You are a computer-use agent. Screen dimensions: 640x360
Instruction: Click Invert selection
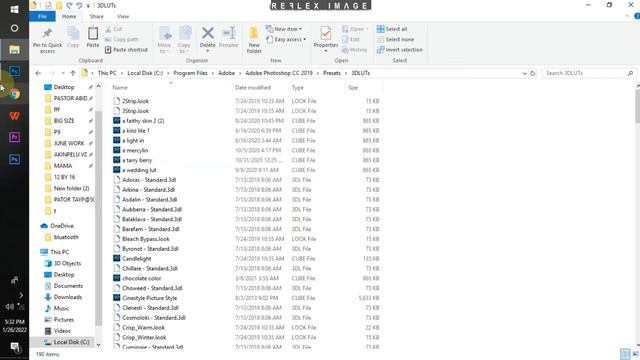[400, 50]
